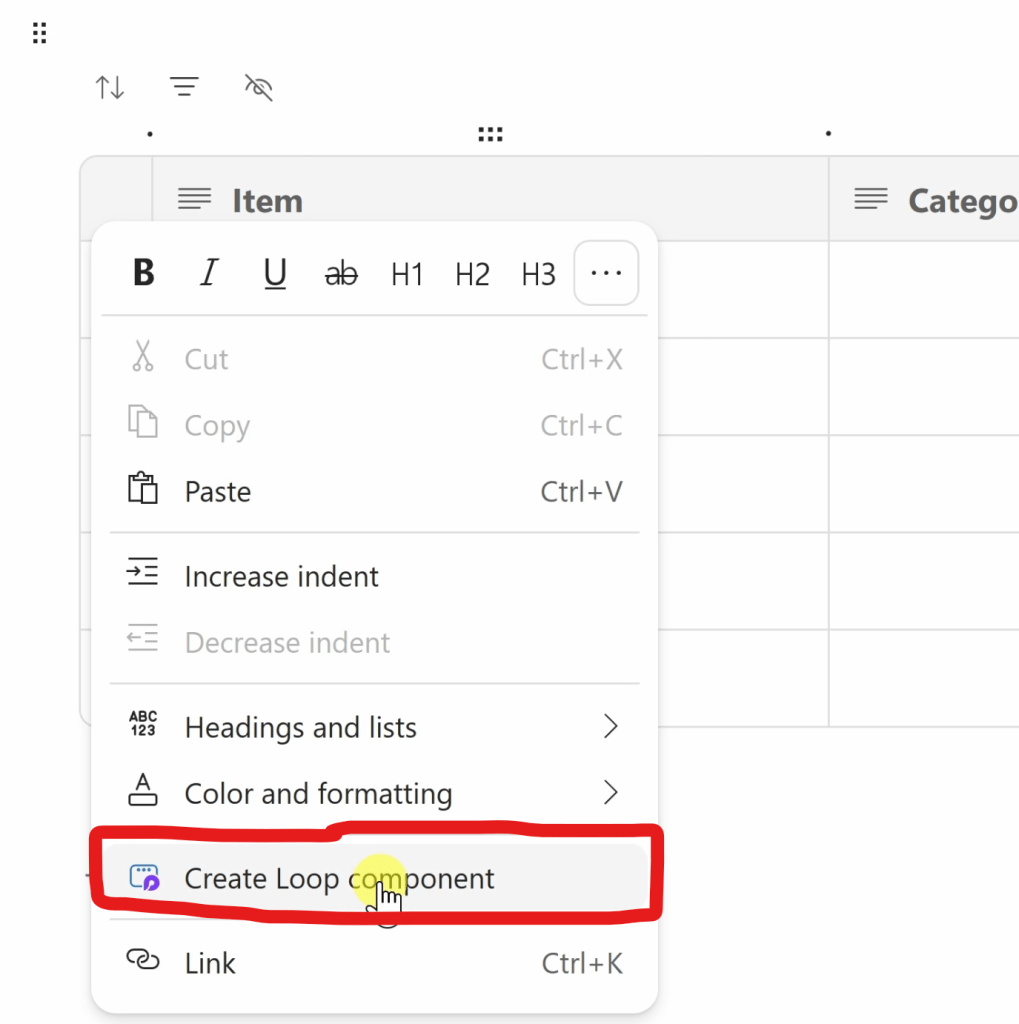Toggle Bold formatting
The height and width of the screenshot is (1024, 1019).
click(x=144, y=273)
